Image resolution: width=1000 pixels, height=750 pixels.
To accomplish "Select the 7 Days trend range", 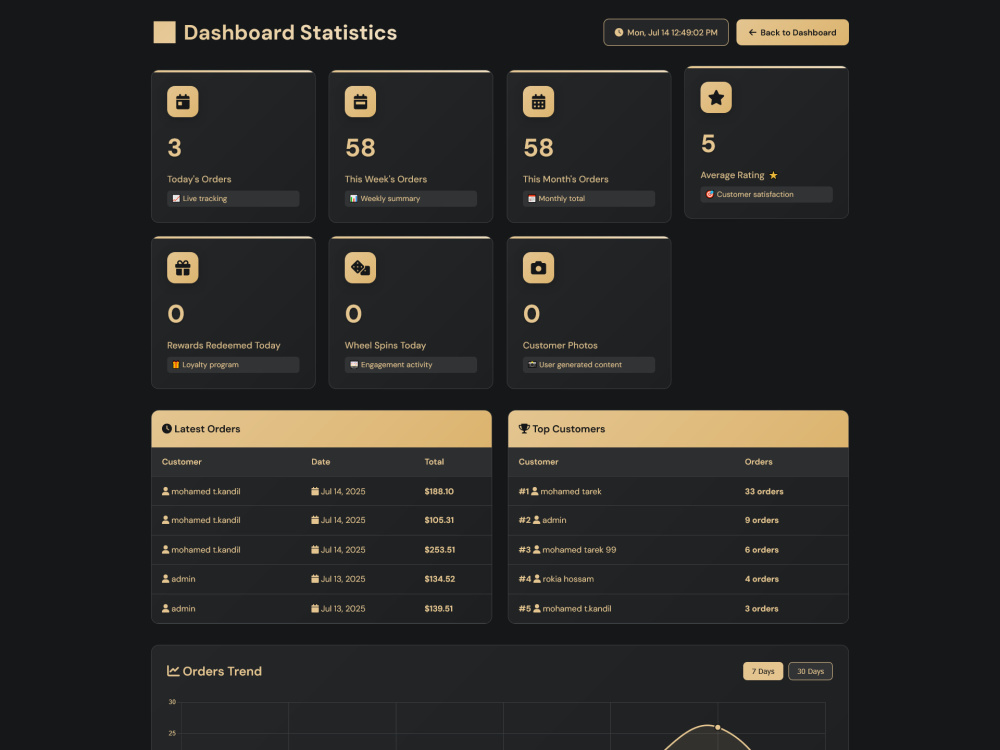I will point(763,671).
